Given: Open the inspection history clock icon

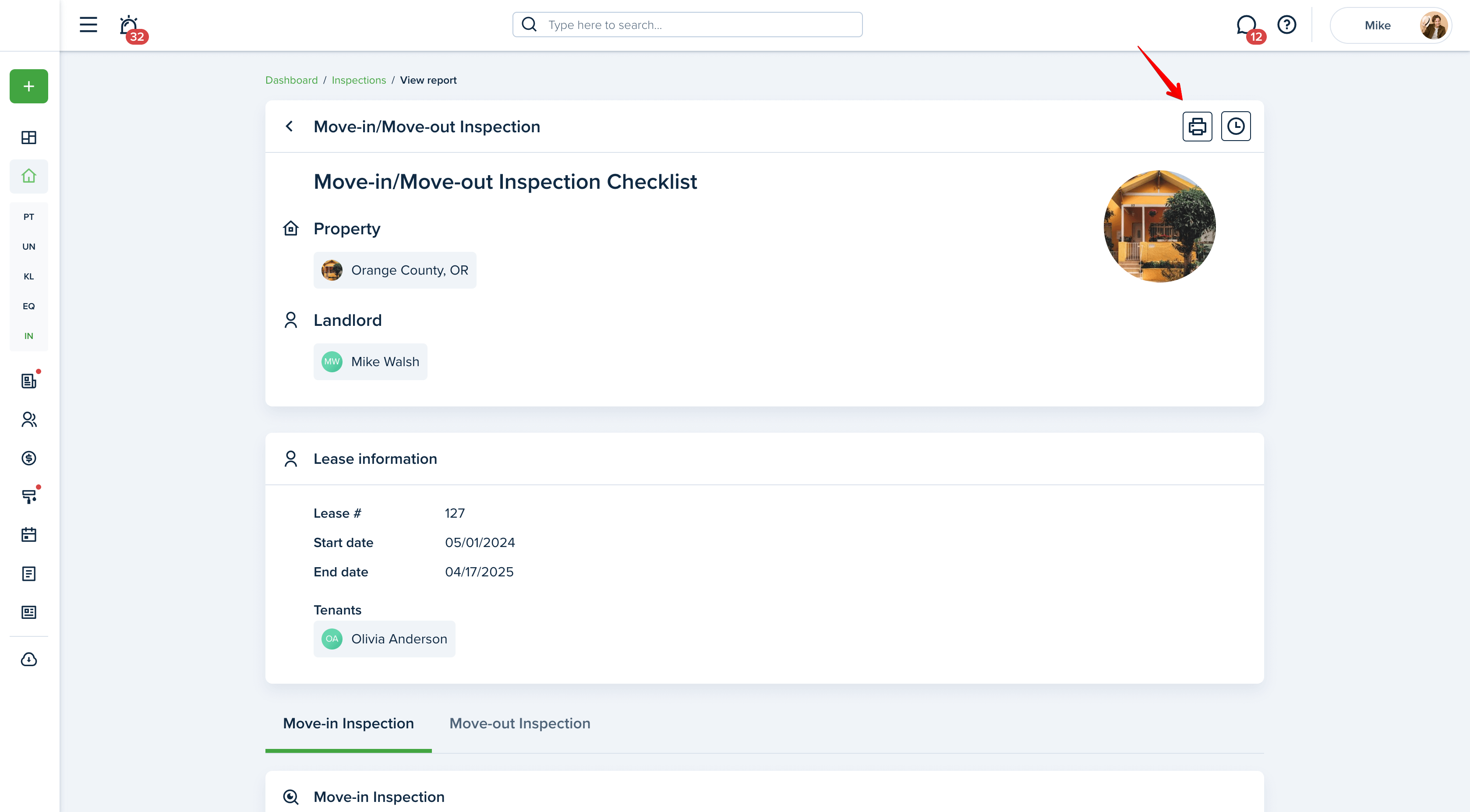Looking at the screenshot, I should (x=1236, y=126).
